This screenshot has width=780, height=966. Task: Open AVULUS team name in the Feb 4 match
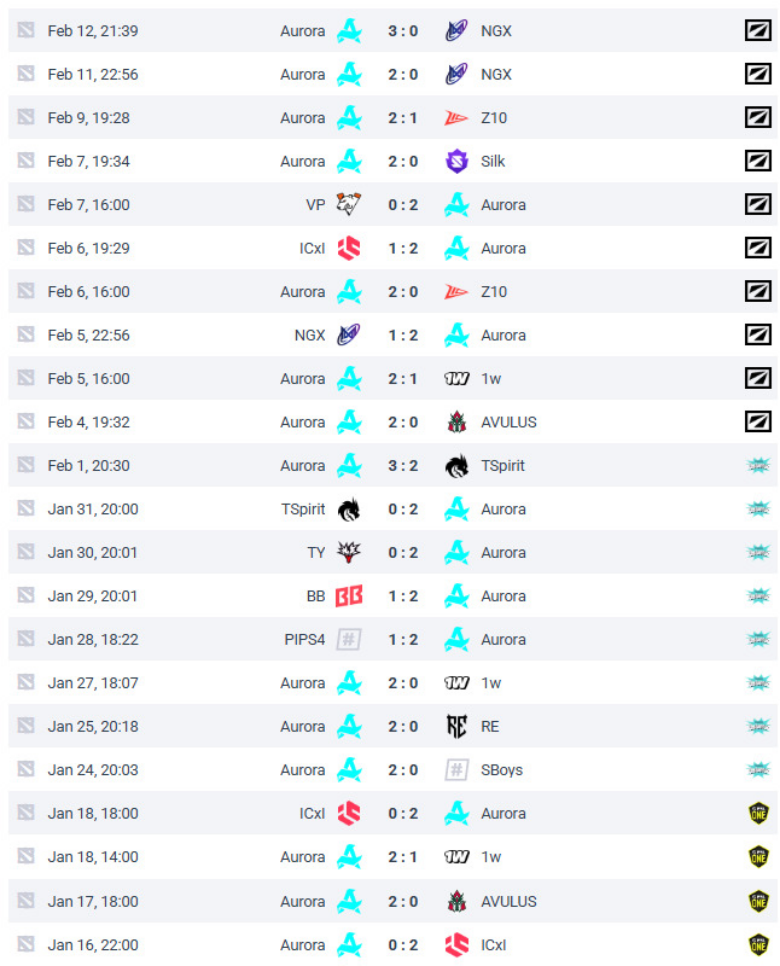[x=508, y=422]
